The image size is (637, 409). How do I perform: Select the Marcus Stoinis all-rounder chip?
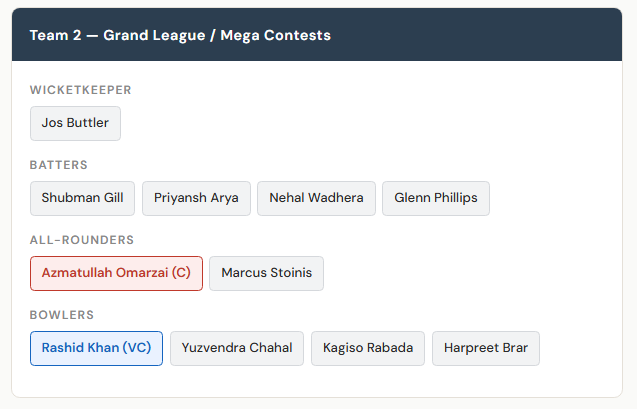pos(266,273)
